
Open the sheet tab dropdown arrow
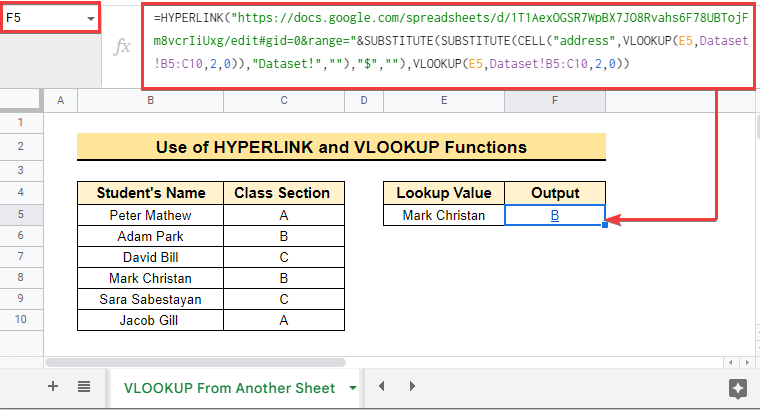[353, 388]
